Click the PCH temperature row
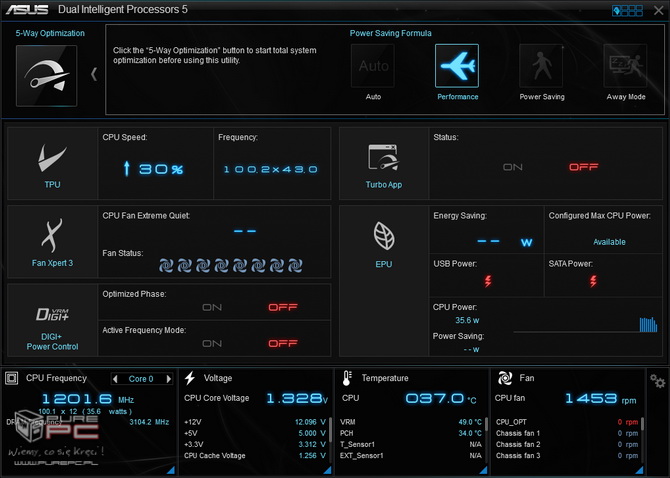Image resolution: width=670 pixels, height=478 pixels. [411, 433]
